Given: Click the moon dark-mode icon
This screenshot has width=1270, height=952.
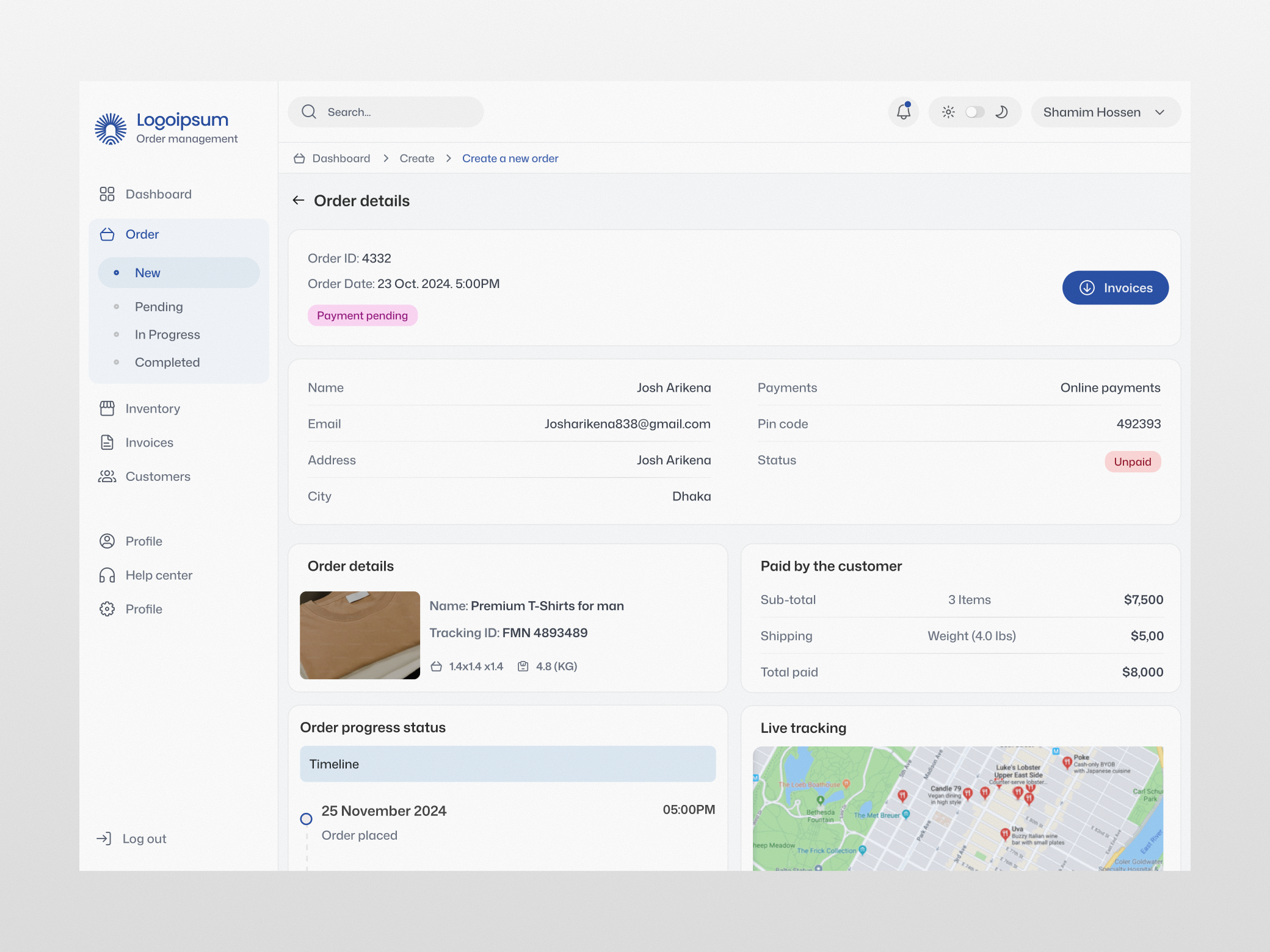Looking at the screenshot, I should (x=1001, y=112).
